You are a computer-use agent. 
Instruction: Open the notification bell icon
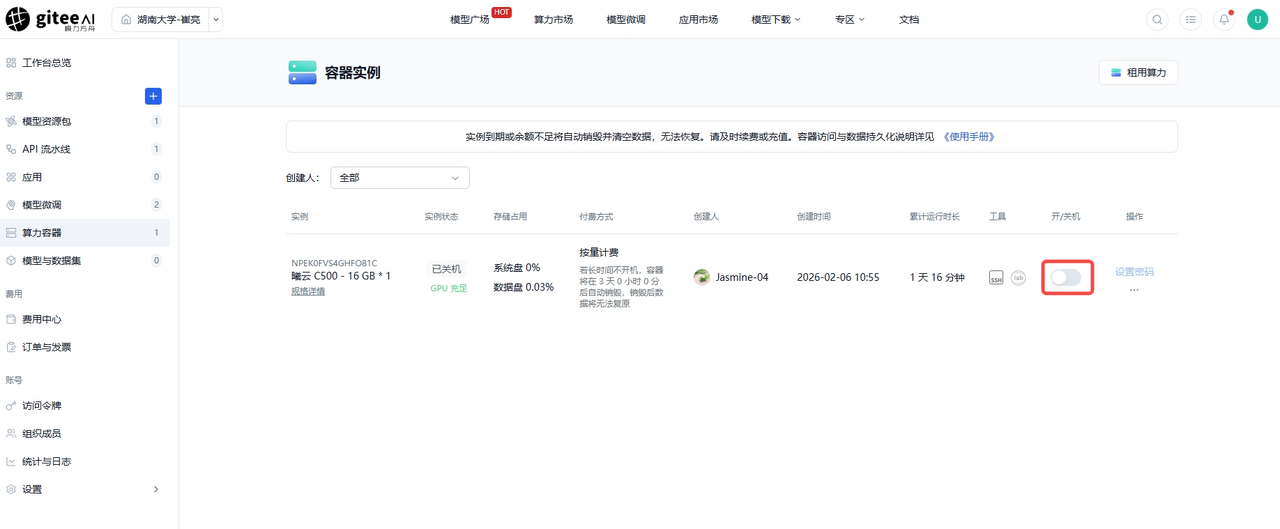click(1224, 19)
